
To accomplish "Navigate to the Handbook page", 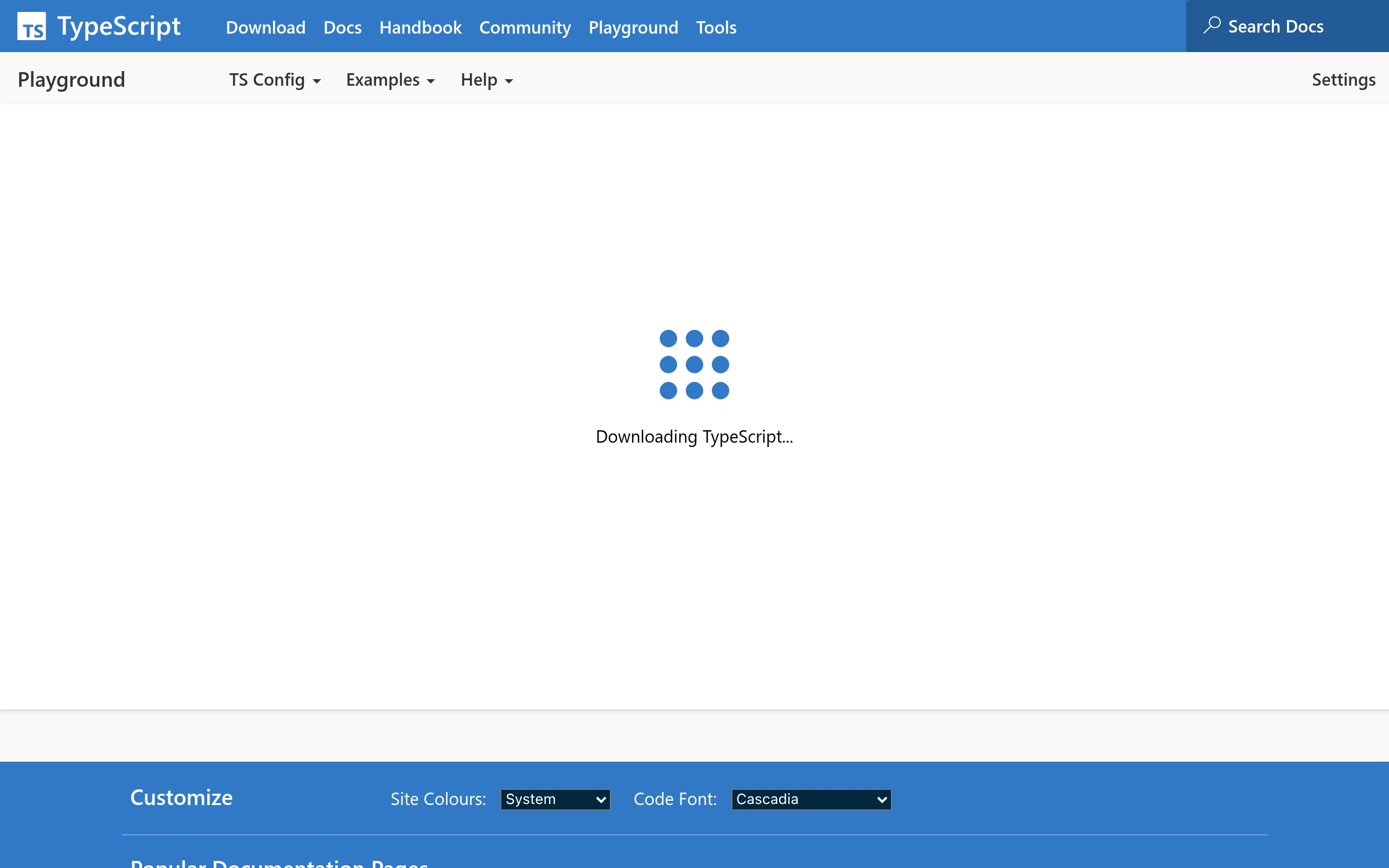I will (x=420, y=27).
